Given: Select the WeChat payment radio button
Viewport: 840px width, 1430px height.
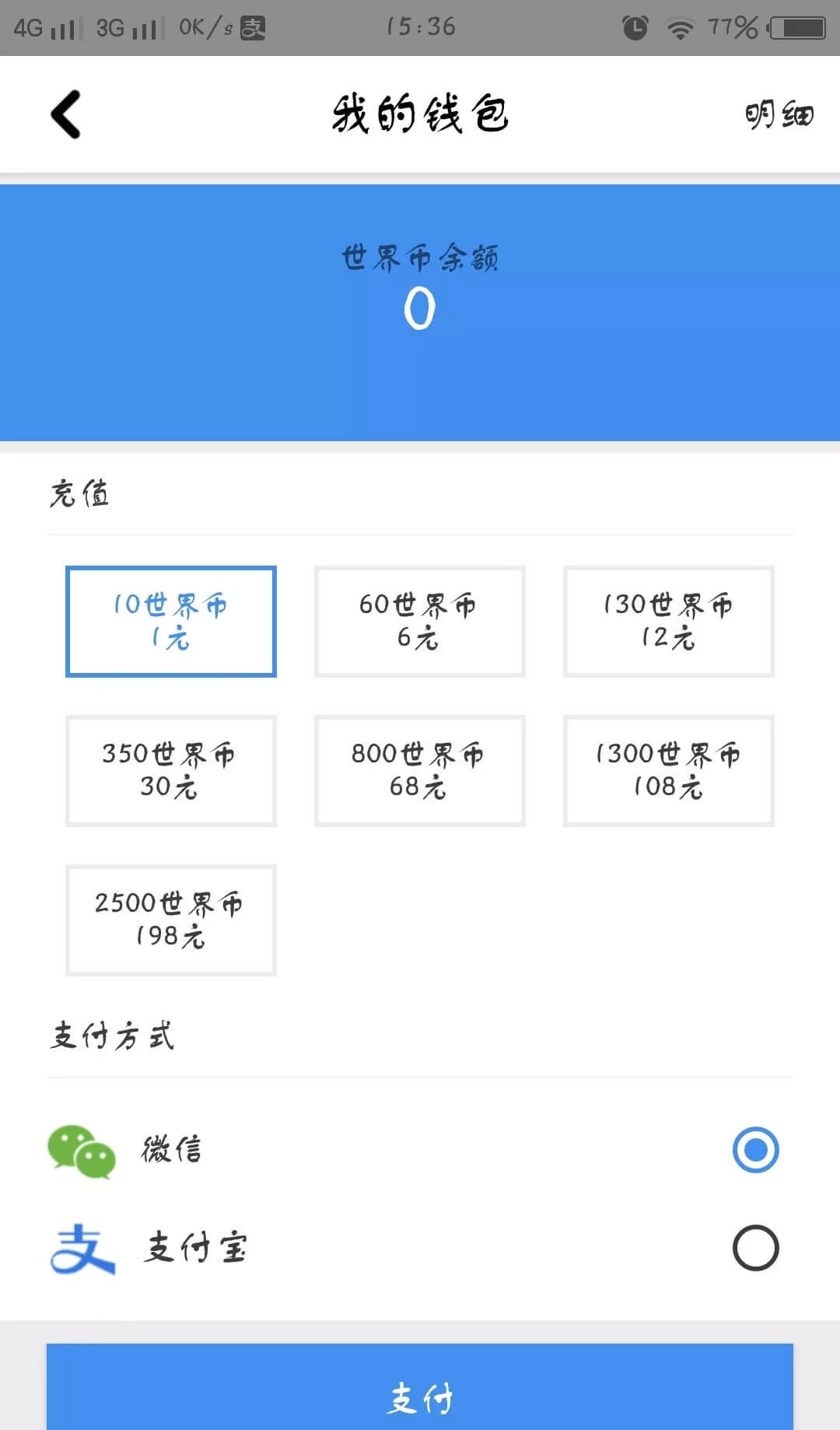Looking at the screenshot, I should 755,1150.
